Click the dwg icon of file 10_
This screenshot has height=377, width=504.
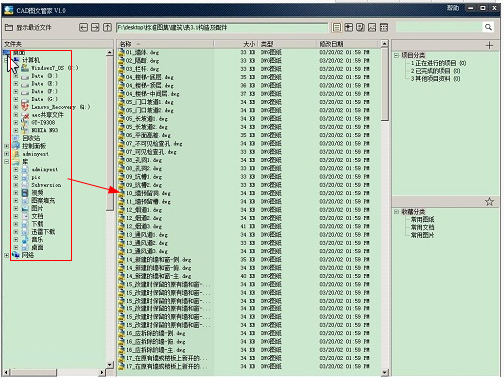[x=121, y=193]
